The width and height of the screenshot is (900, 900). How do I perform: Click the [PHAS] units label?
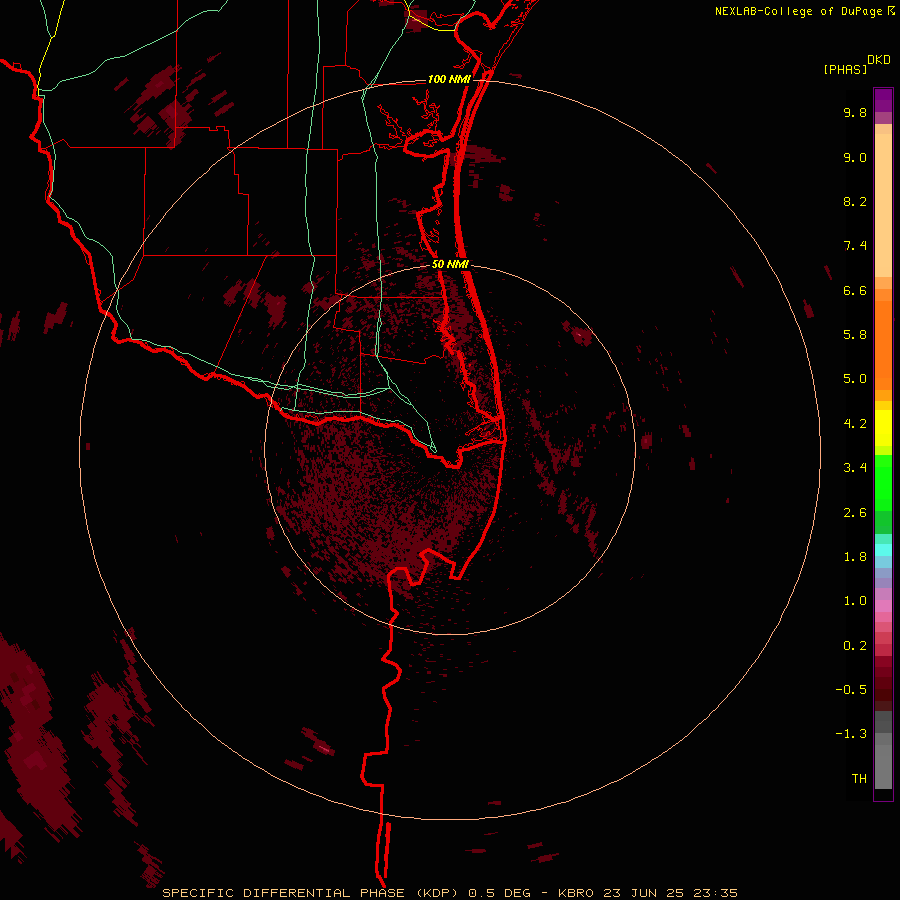pos(845,69)
